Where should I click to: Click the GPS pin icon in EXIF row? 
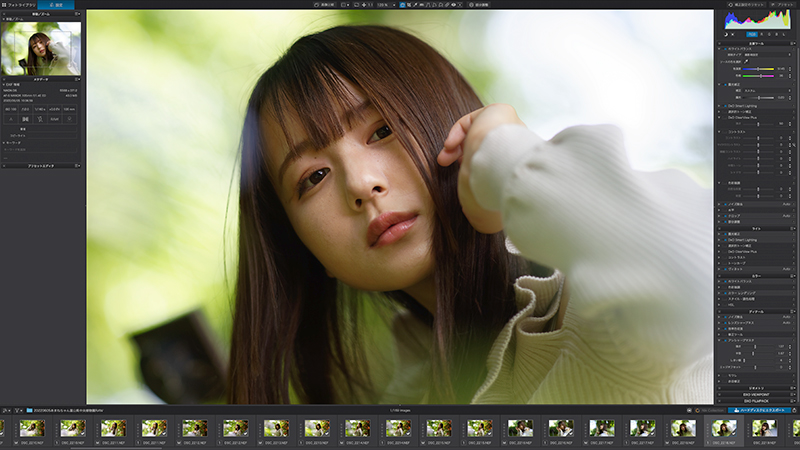pyautogui.click(x=69, y=119)
